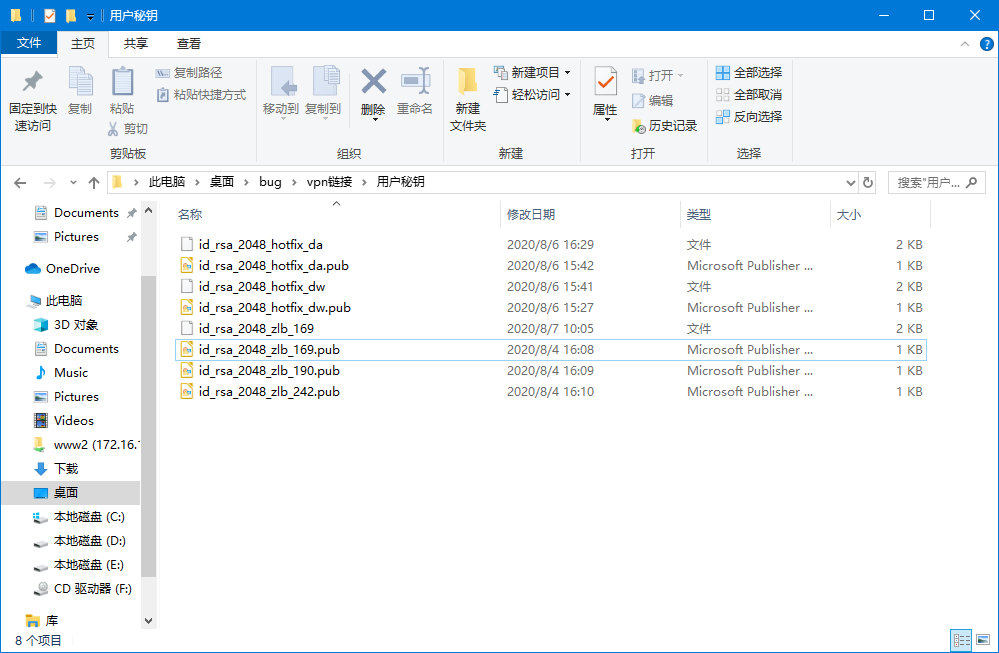Click the Up directory arrow icon

(94, 182)
